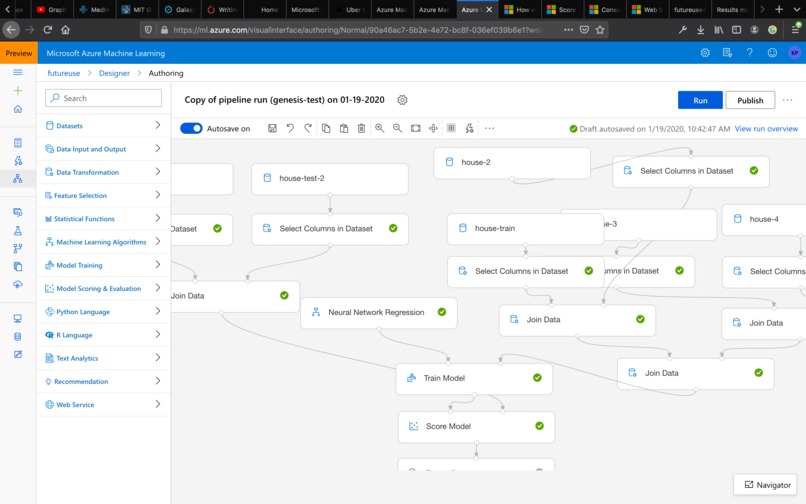Switch to the Microsoft browser tab

coord(307,9)
